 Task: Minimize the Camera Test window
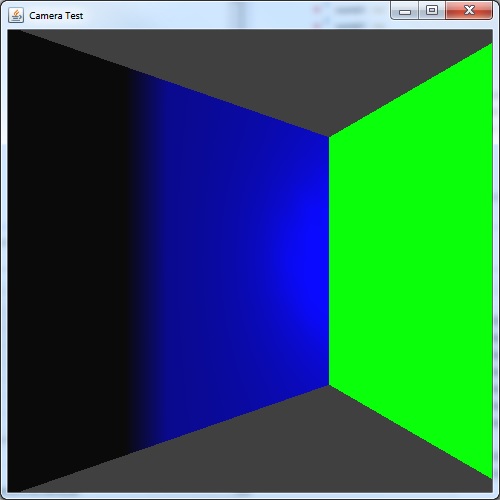point(405,11)
